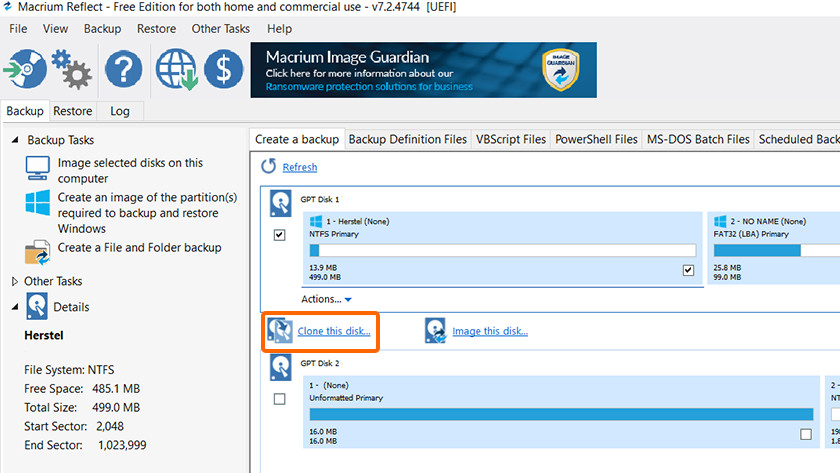Check the Unformatted Primary partition checkbox
The height and width of the screenshot is (473, 840).
pos(806,434)
